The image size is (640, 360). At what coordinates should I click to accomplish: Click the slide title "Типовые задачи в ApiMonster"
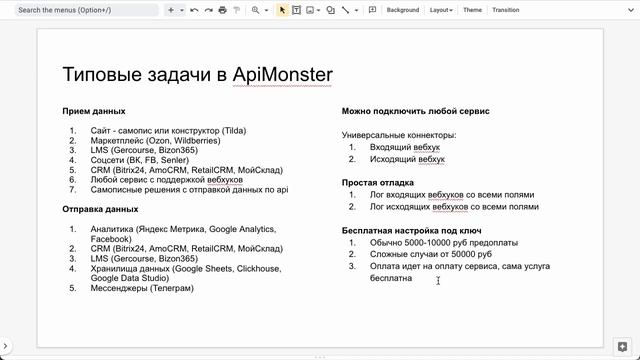pos(198,74)
